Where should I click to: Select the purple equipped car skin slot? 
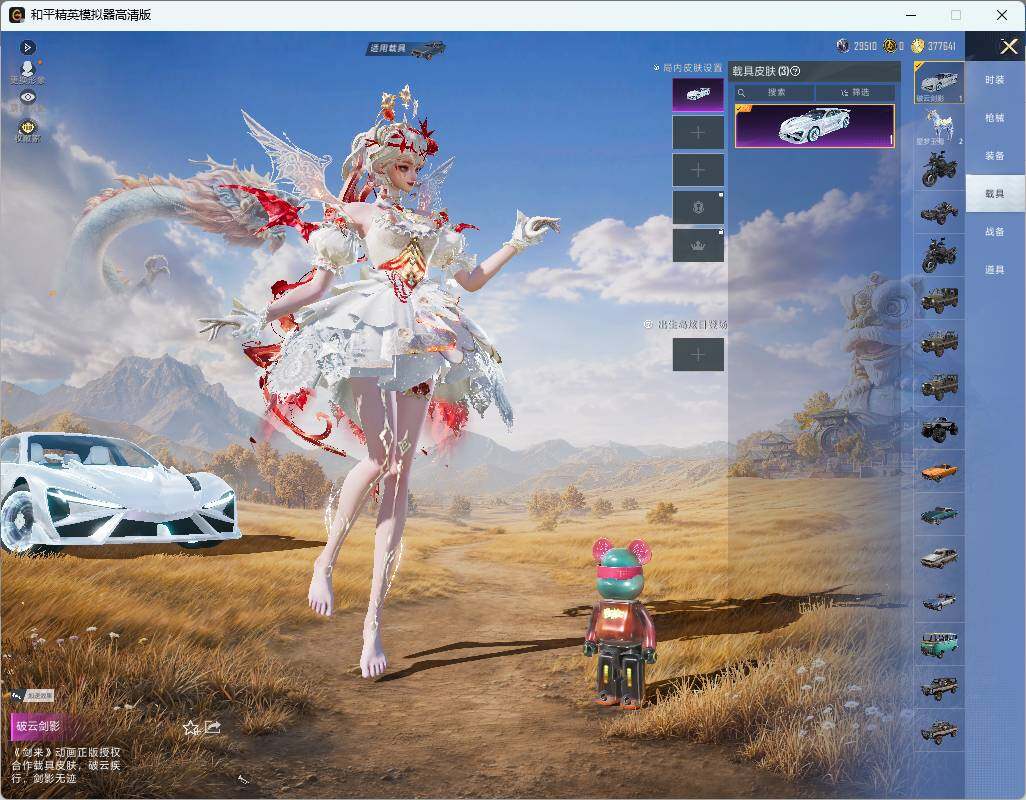point(698,95)
